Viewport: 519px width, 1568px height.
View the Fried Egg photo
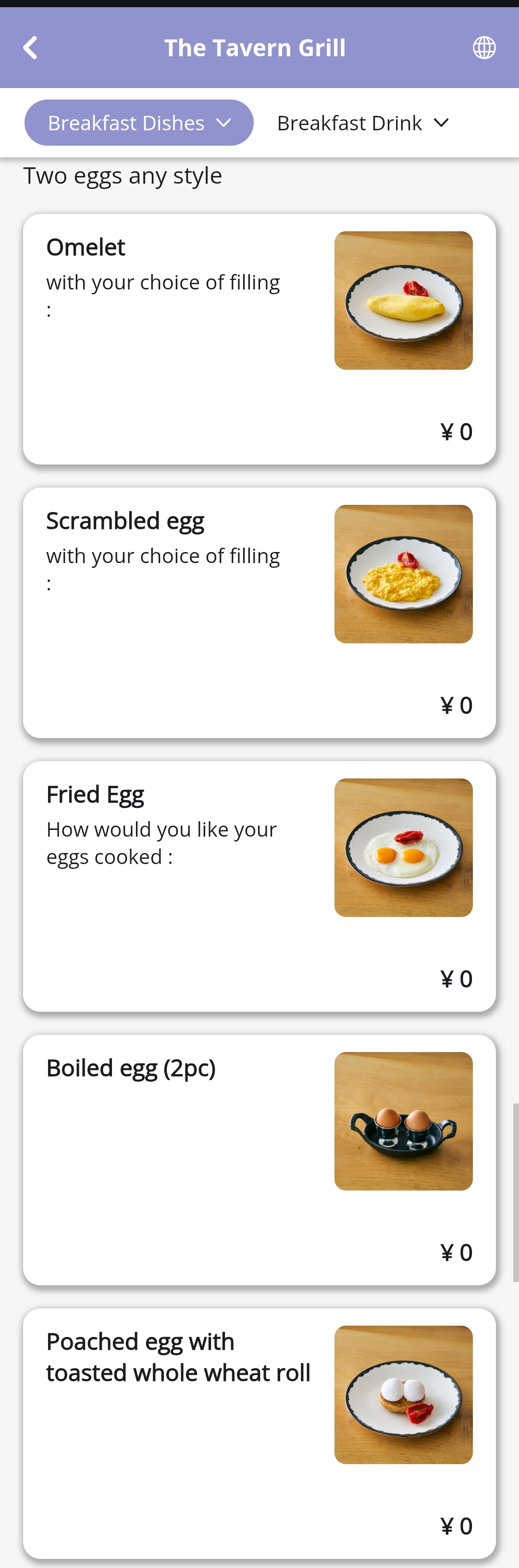[403, 847]
